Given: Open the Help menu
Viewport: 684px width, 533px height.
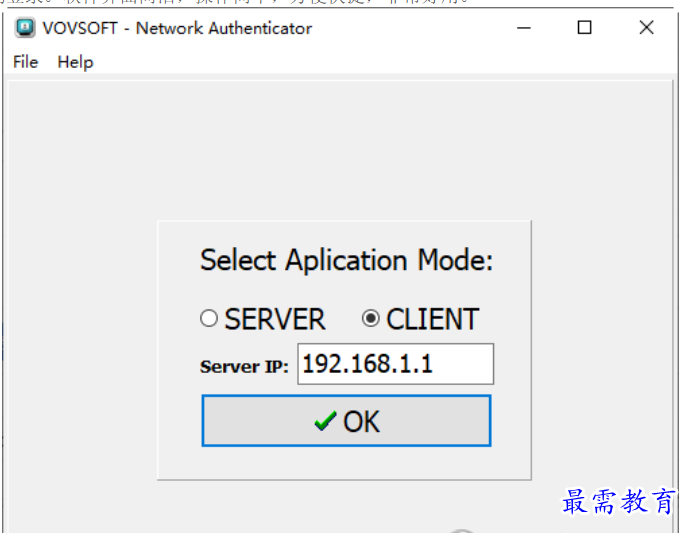Looking at the screenshot, I should (75, 62).
